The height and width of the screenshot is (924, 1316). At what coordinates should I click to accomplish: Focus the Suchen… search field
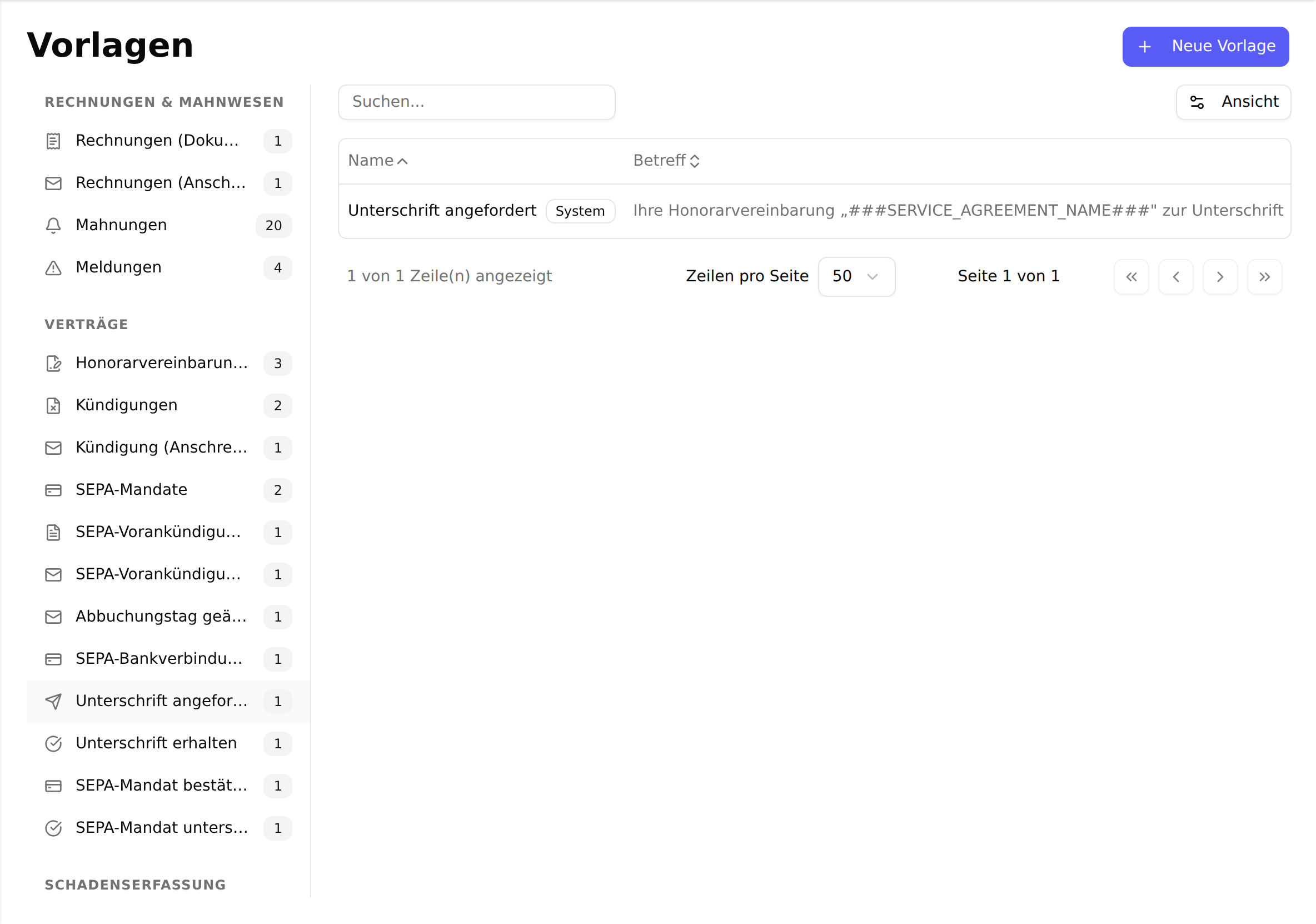(x=476, y=102)
